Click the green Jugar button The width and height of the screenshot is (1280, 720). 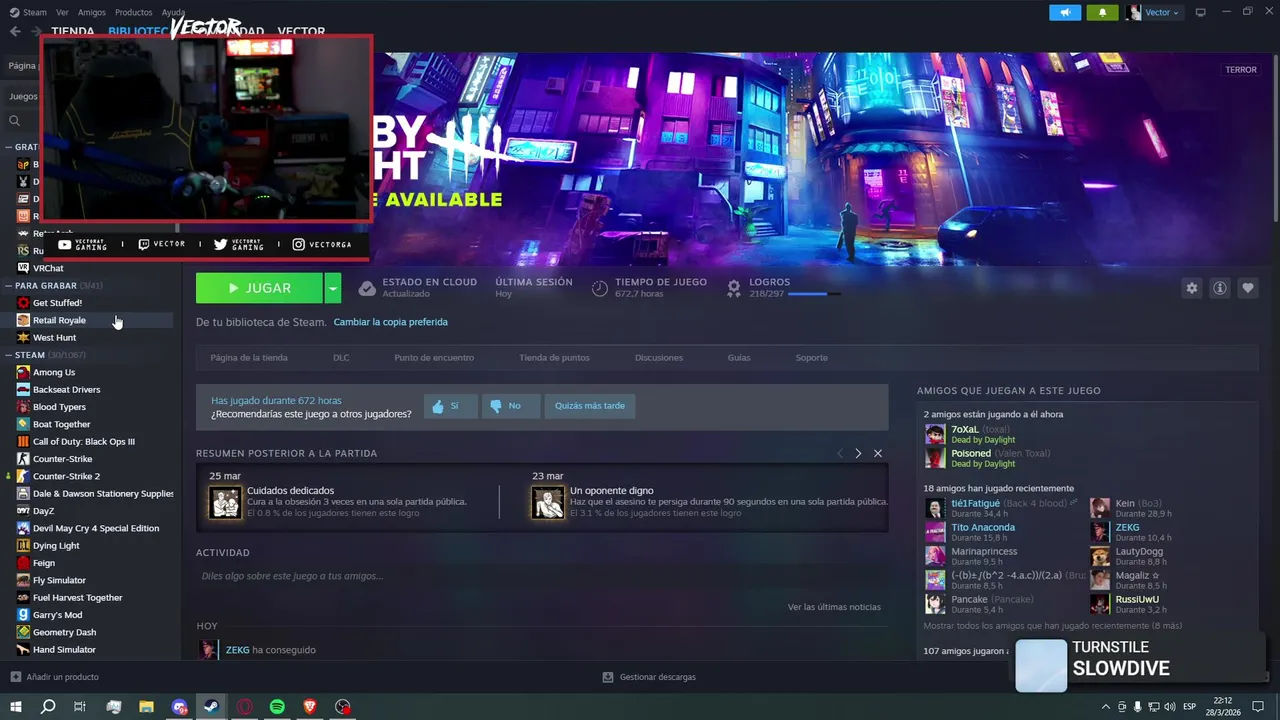coord(259,288)
